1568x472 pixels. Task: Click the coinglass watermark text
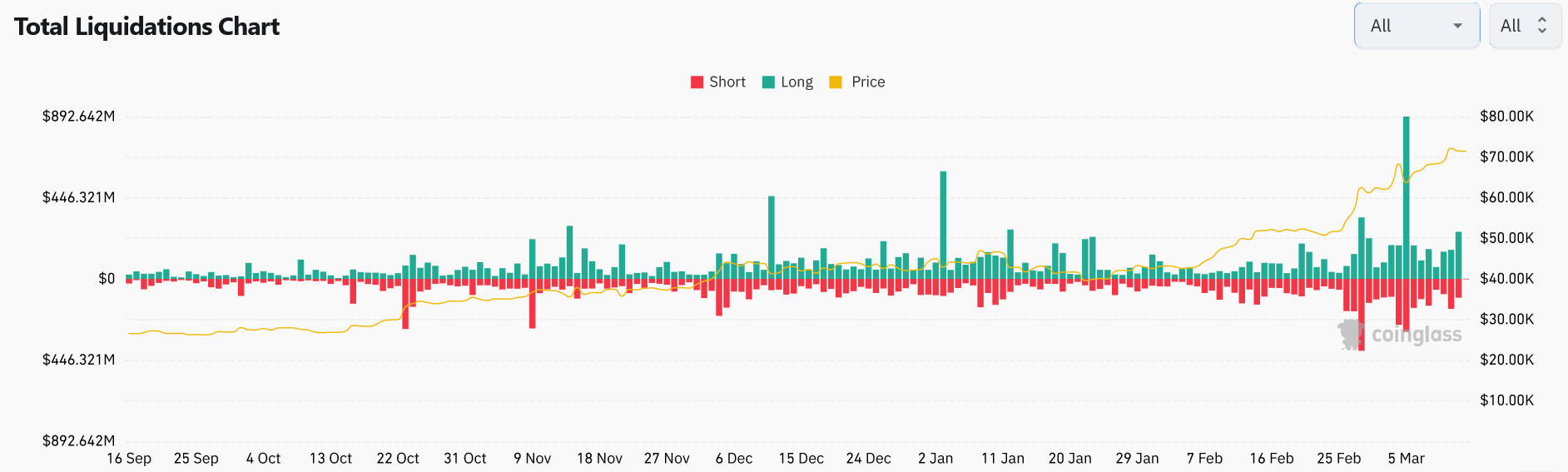coord(1417,335)
